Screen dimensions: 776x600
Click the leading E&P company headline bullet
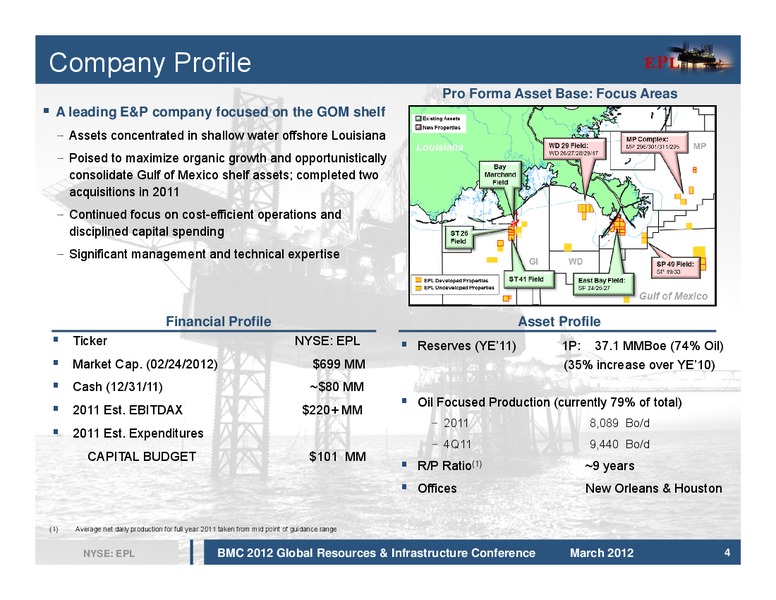tap(220, 112)
